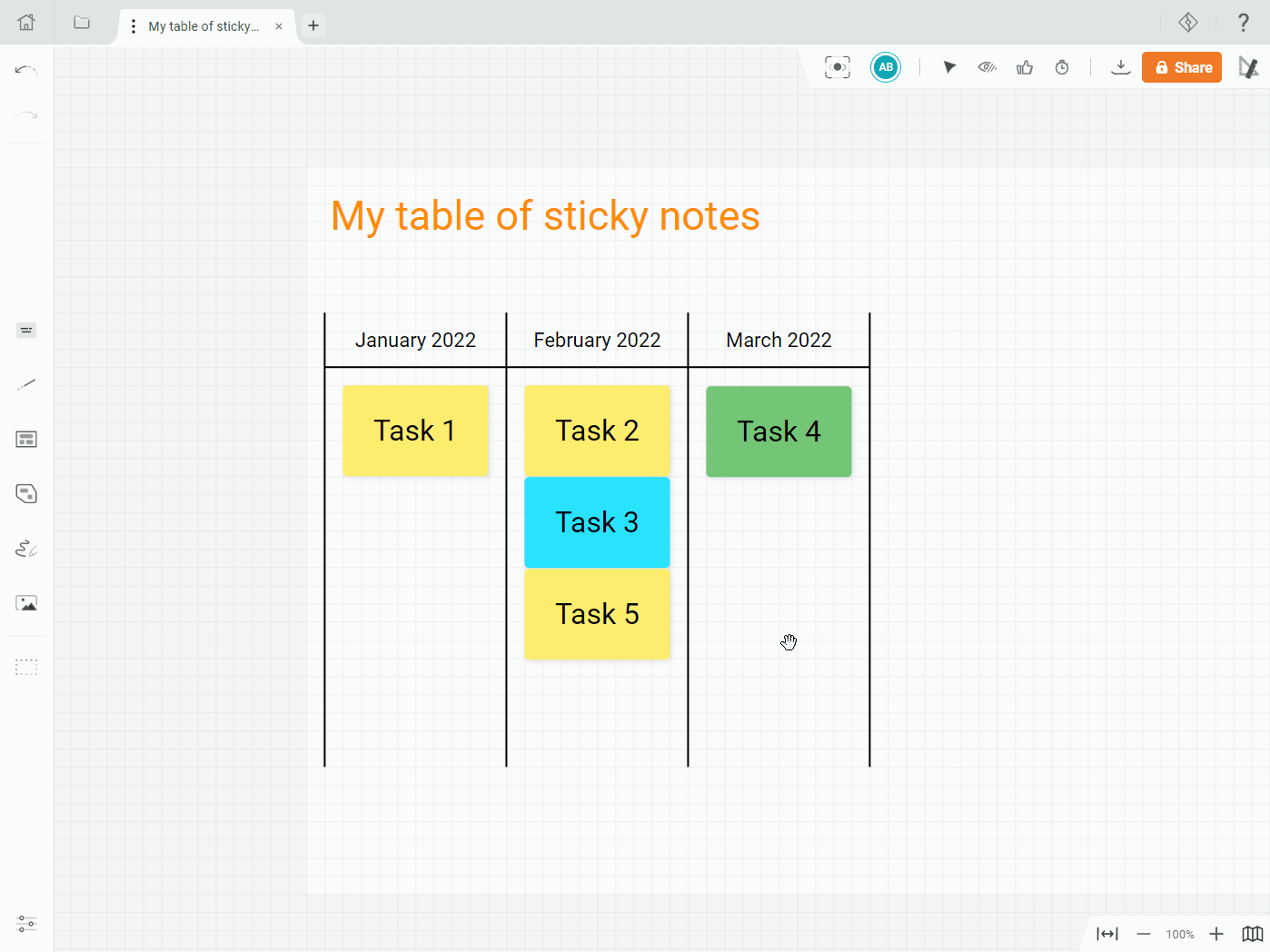The height and width of the screenshot is (952, 1270).
Task: Select the board title 'My table of sticky notes'
Action: 545,217
